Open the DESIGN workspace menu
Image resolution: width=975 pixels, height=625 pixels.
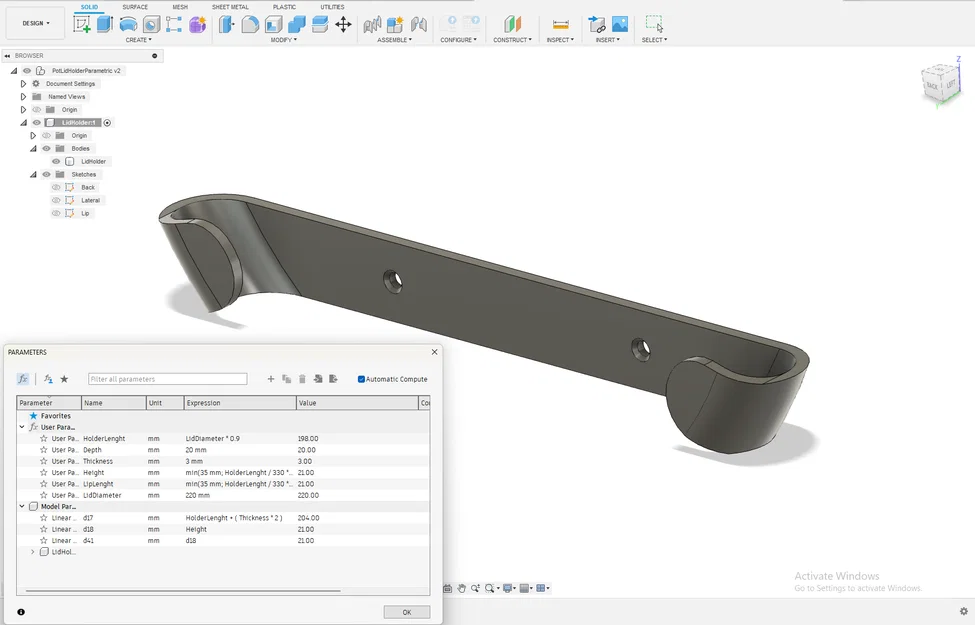coord(35,22)
